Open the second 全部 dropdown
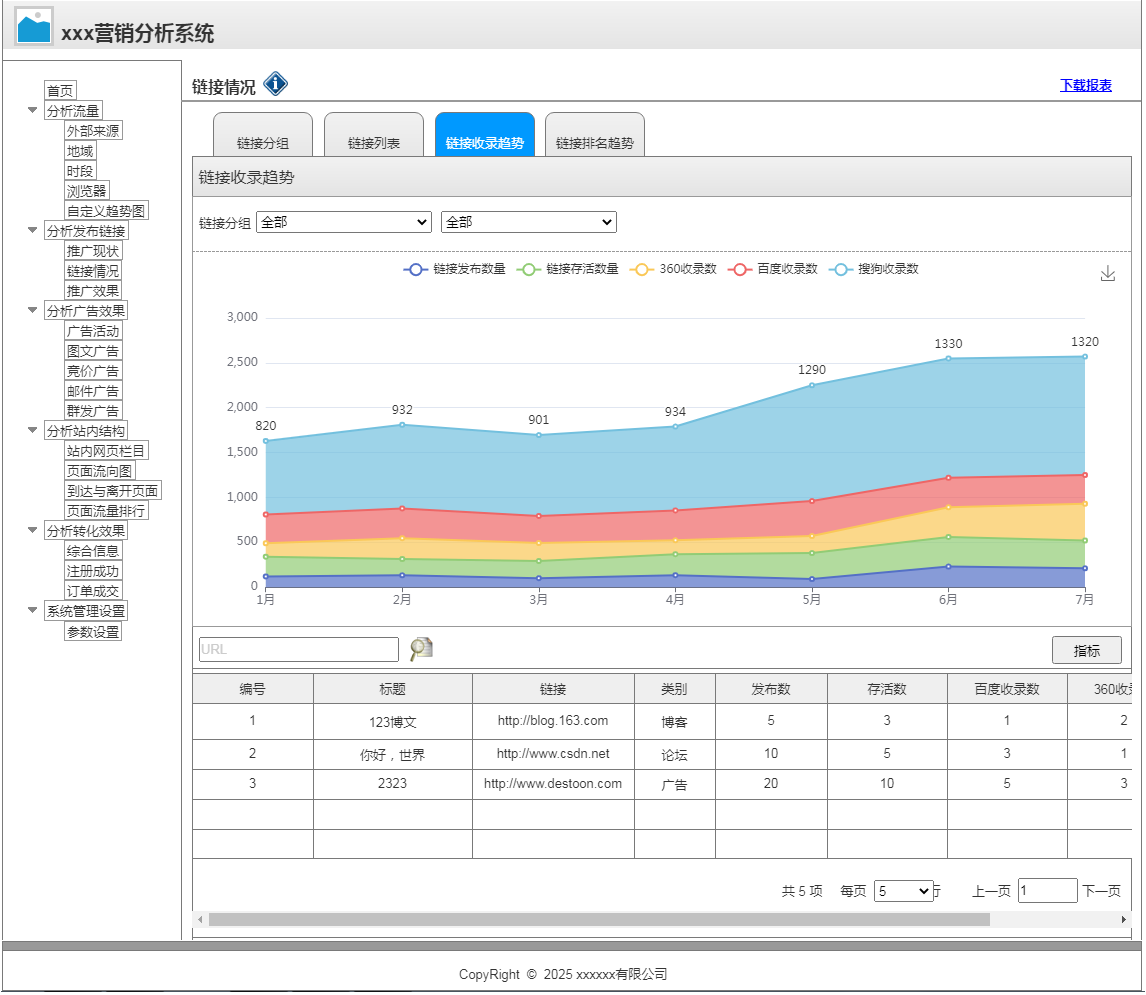 [x=528, y=222]
